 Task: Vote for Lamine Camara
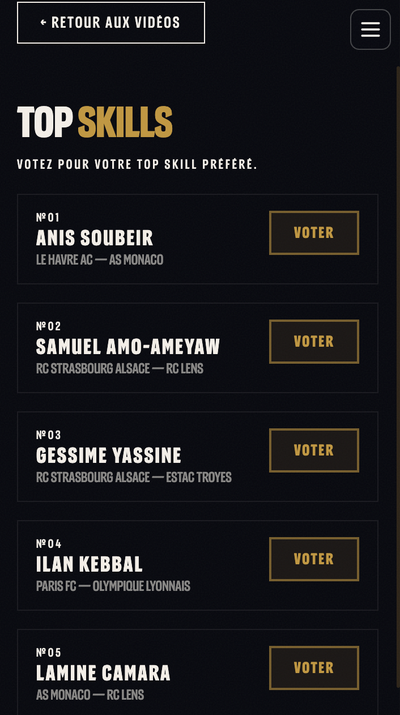click(x=314, y=668)
